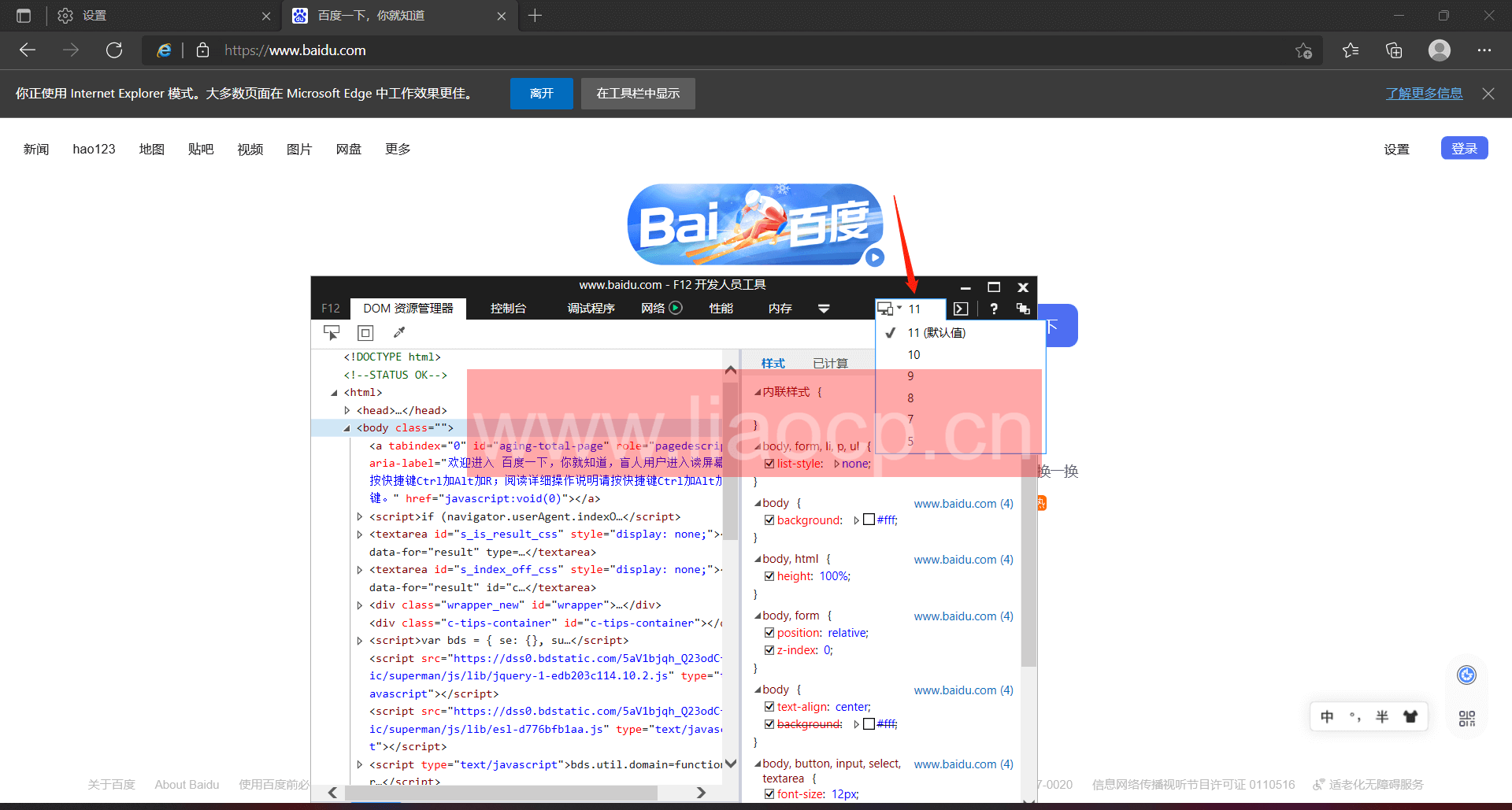Click the F12 help question mark icon
This screenshot has height=810, width=1512.
994,309
